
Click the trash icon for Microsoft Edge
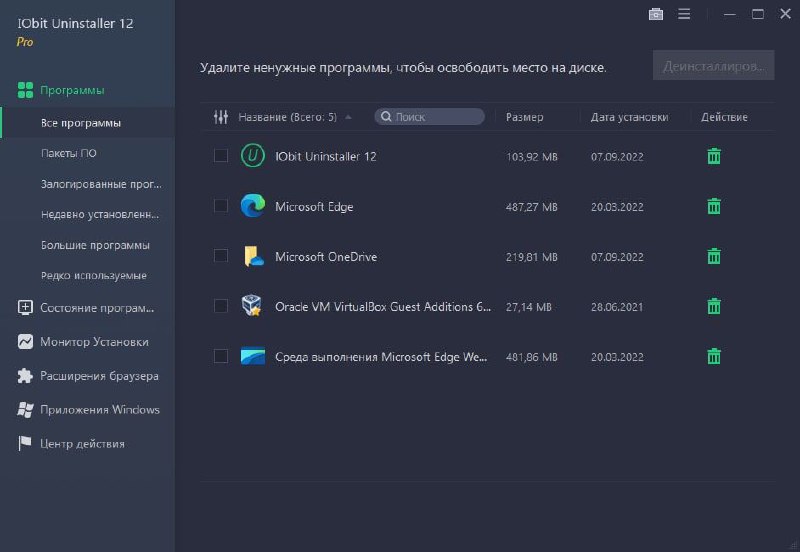click(714, 206)
